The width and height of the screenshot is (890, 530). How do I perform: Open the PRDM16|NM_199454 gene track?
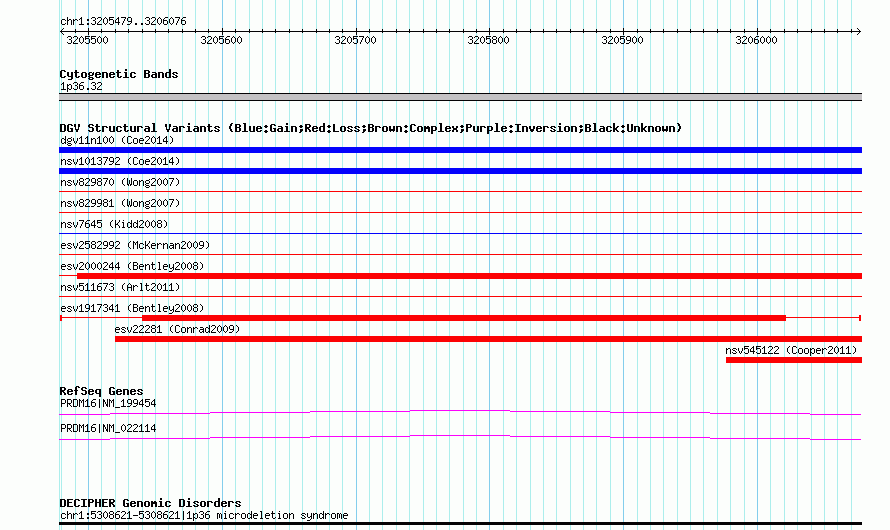(460, 413)
